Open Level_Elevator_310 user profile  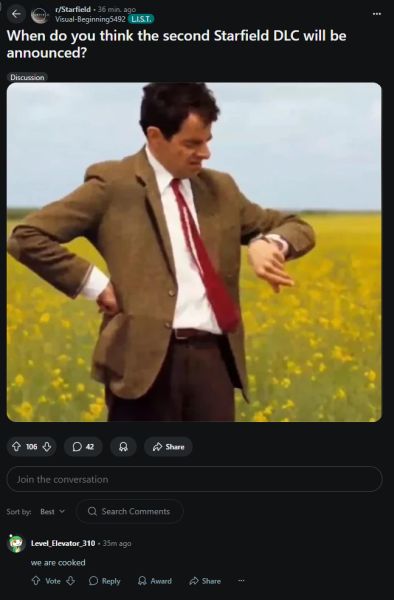click(x=63, y=543)
